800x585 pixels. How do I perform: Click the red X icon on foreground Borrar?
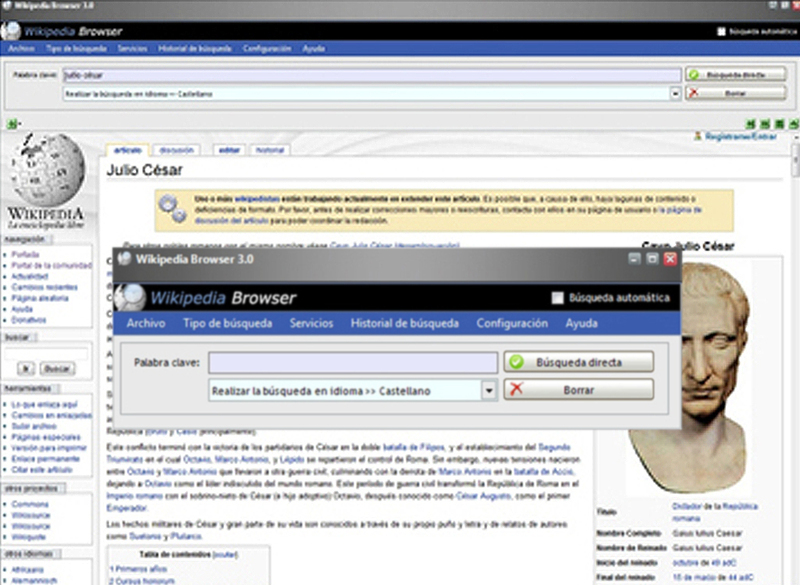pyautogui.click(x=516, y=389)
